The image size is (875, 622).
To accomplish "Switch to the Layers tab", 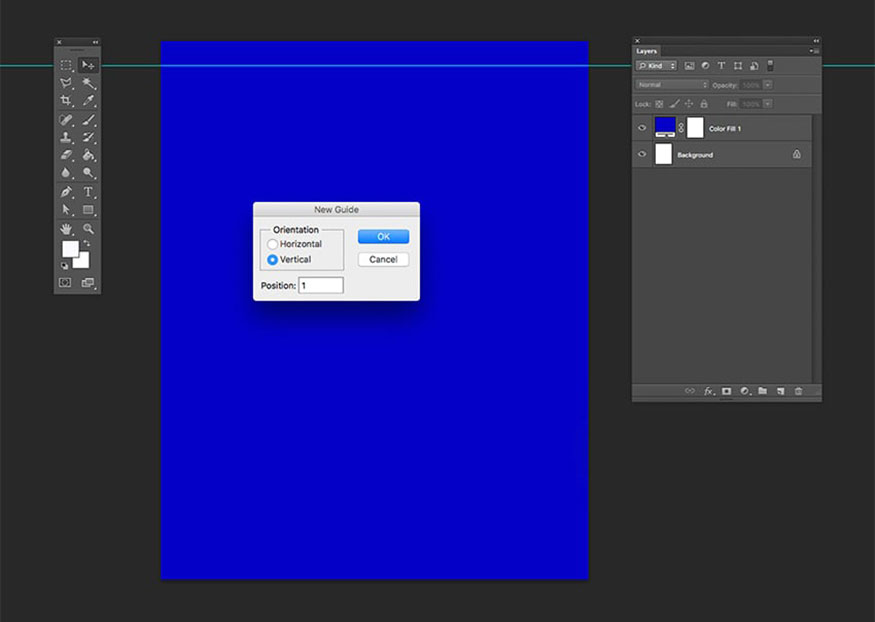I will click(x=647, y=51).
